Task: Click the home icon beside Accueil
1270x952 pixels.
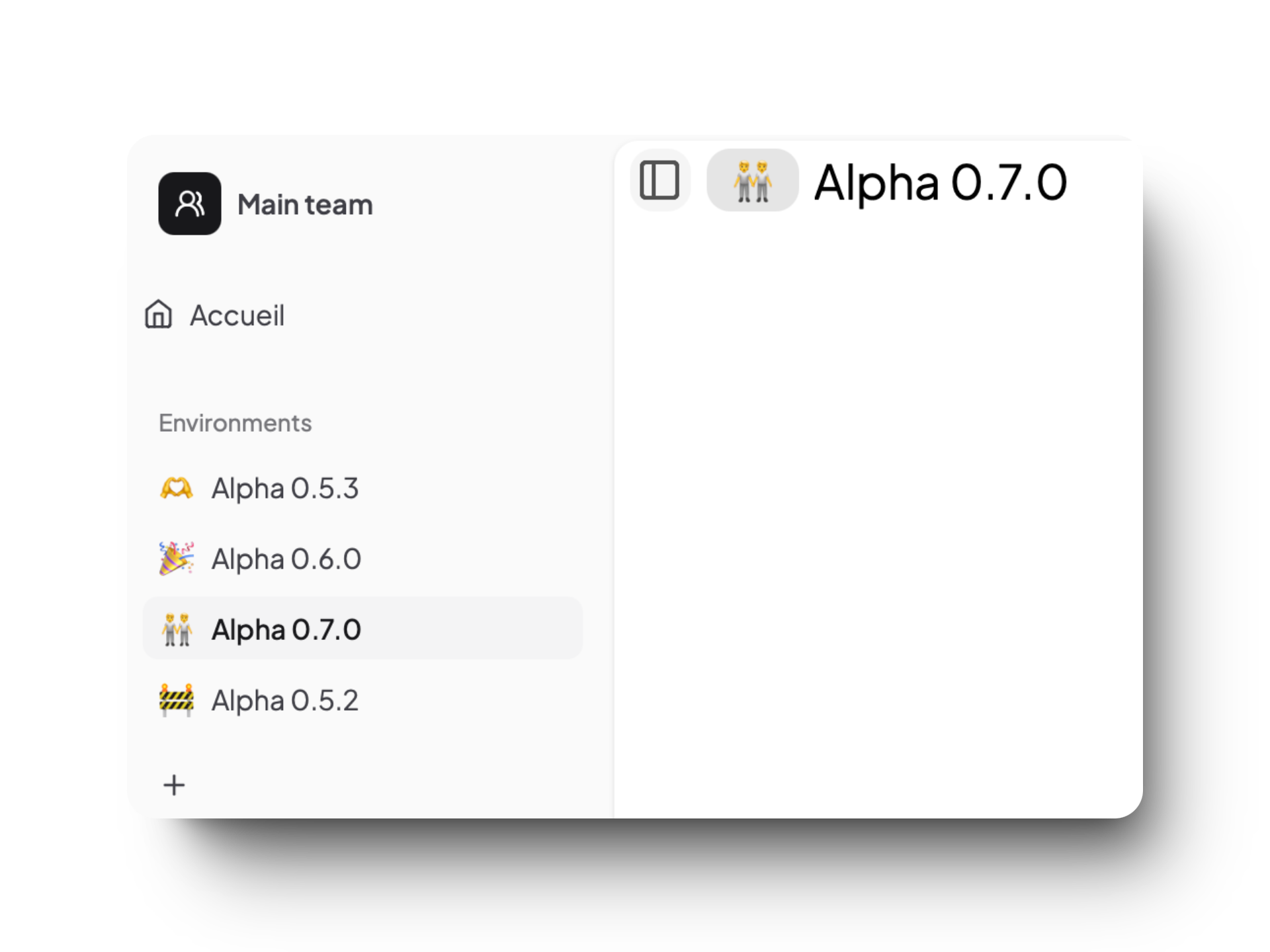Action: click(159, 315)
